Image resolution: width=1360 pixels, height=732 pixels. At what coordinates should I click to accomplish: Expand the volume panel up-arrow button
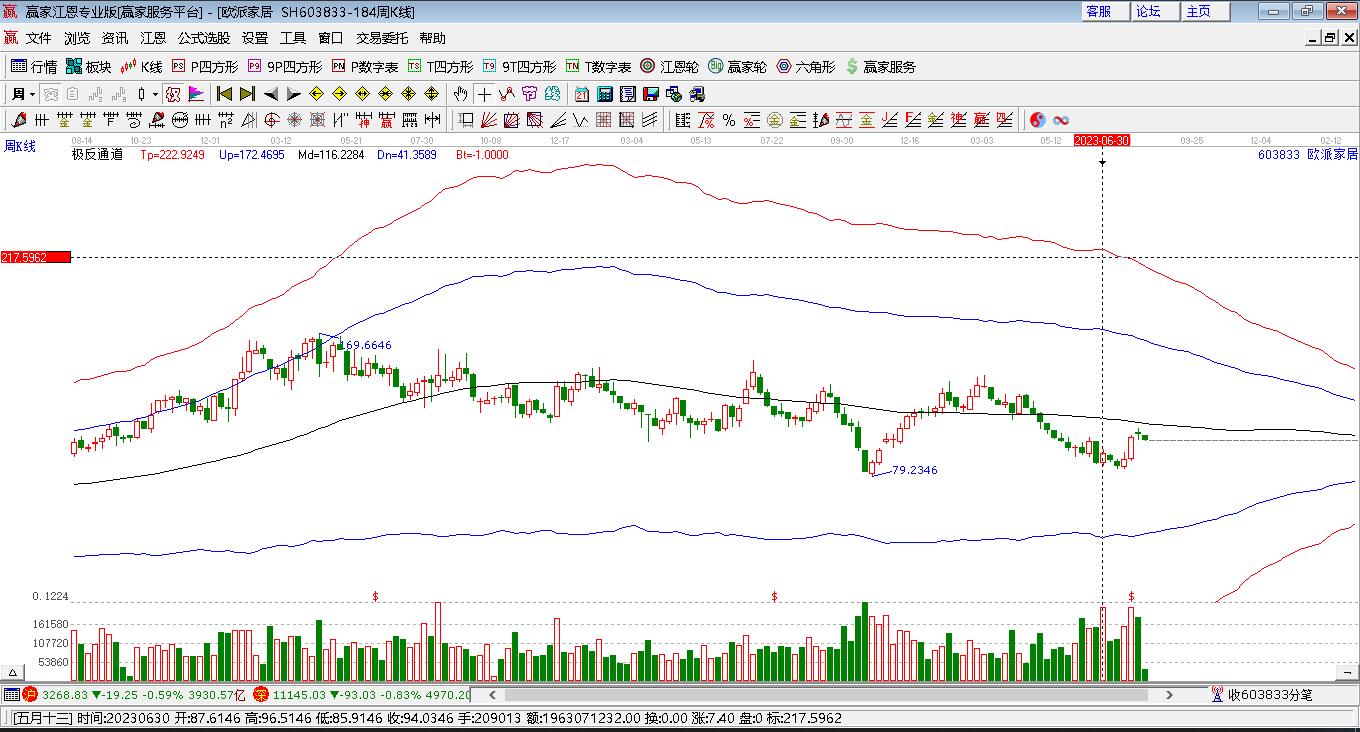pyautogui.click(x=14, y=673)
